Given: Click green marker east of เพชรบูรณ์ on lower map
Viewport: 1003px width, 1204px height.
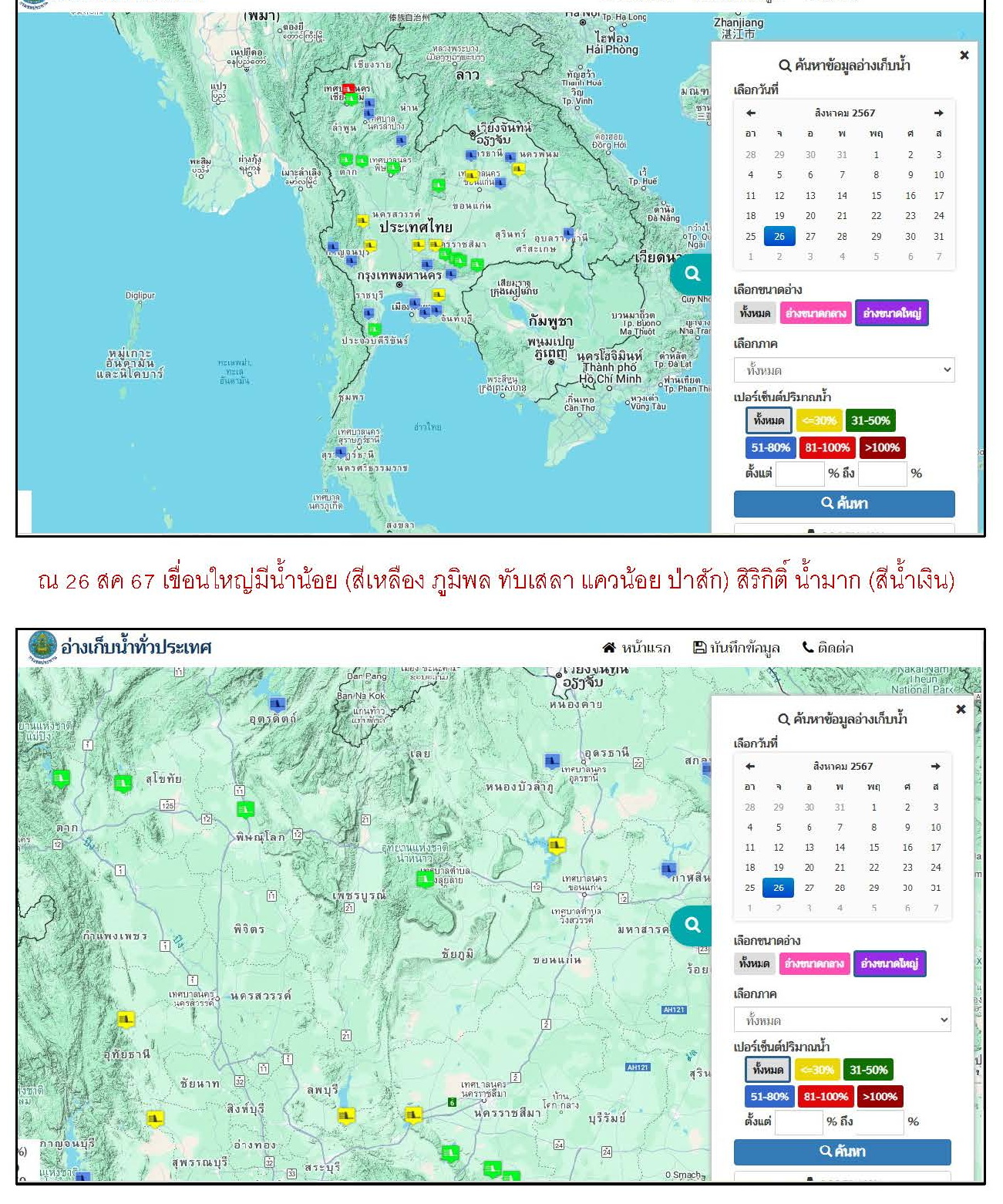Looking at the screenshot, I should coord(425,879).
